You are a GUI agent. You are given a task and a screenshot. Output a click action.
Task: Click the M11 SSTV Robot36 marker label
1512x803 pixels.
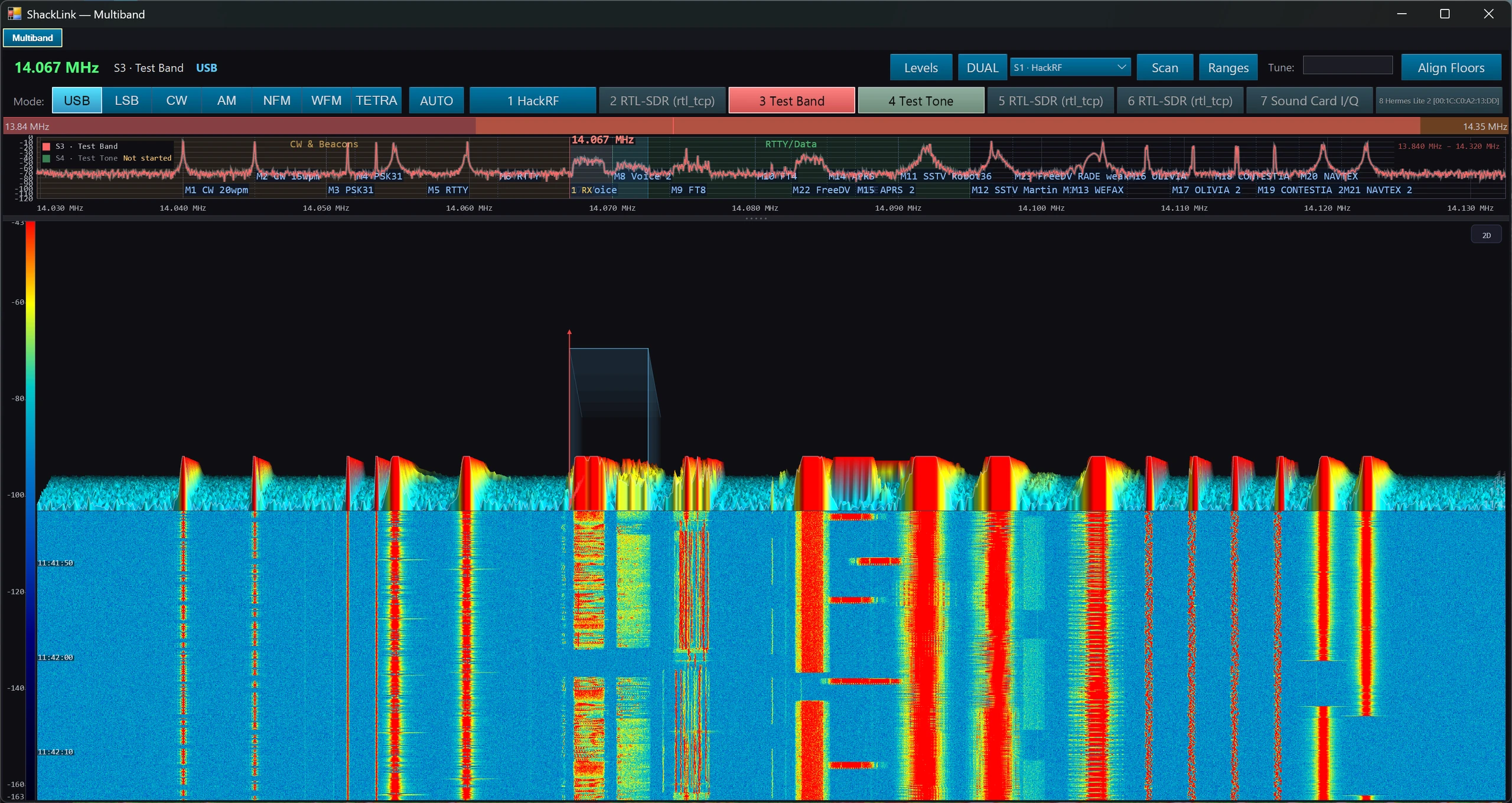tap(946, 177)
